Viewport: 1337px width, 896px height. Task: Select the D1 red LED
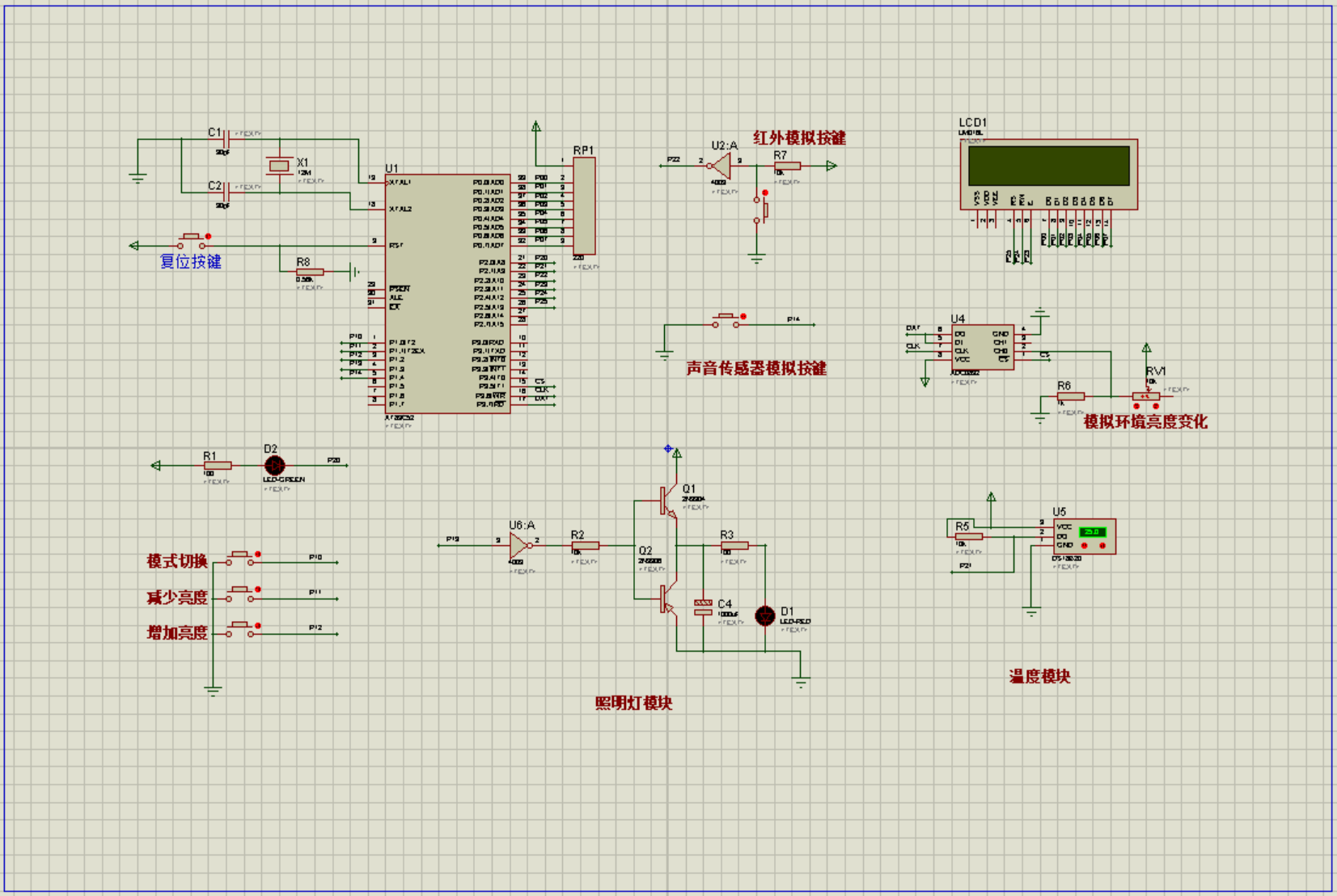point(765,616)
